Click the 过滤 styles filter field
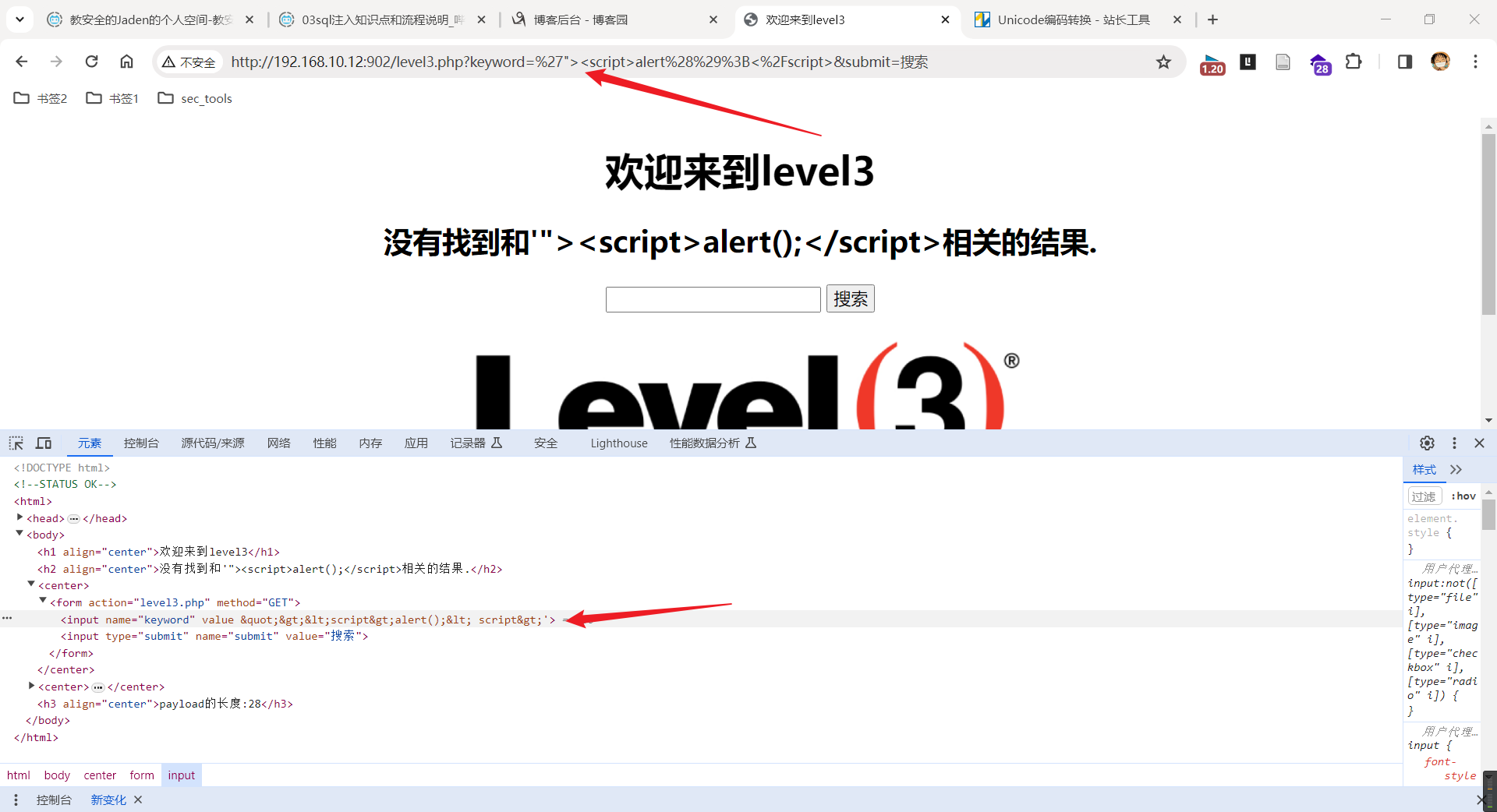The height and width of the screenshot is (812, 1497). (x=1424, y=496)
